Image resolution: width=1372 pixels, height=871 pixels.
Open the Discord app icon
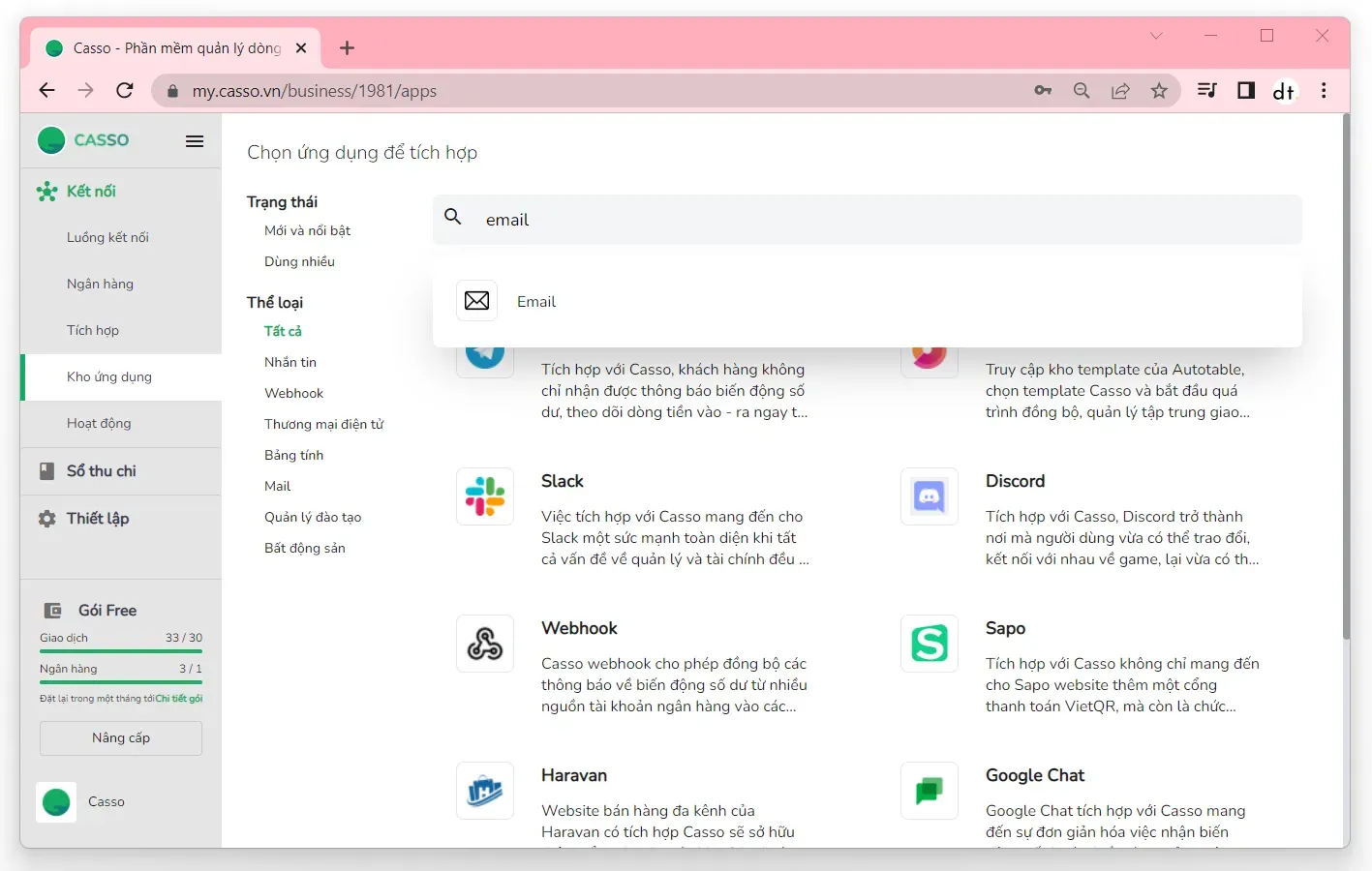[x=930, y=496]
